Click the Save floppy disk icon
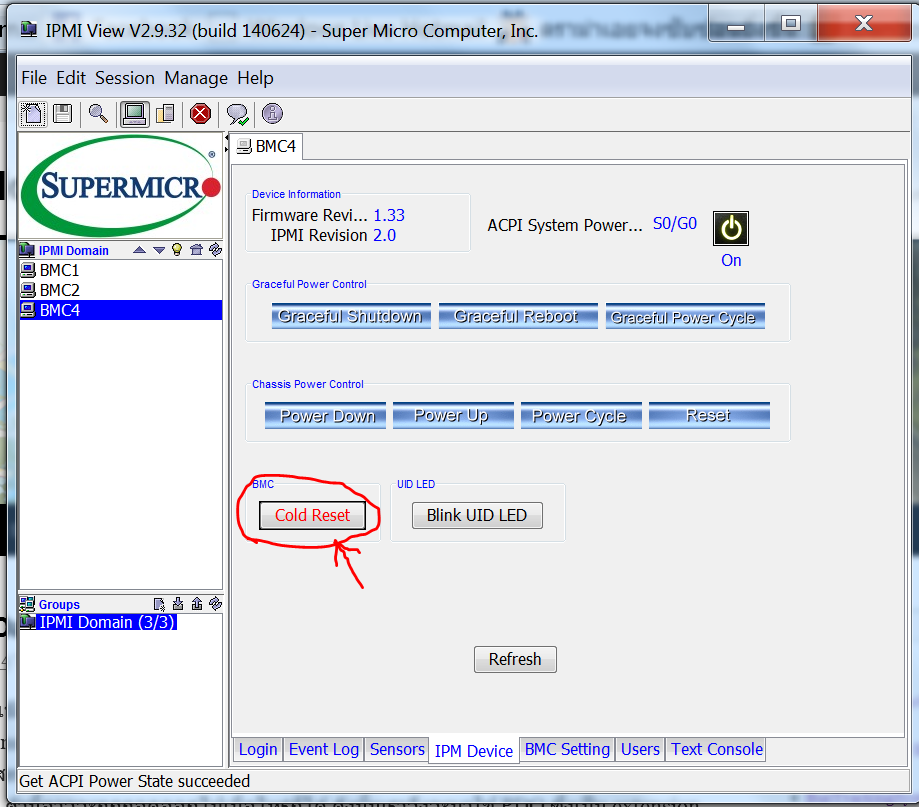 [63, 113]
